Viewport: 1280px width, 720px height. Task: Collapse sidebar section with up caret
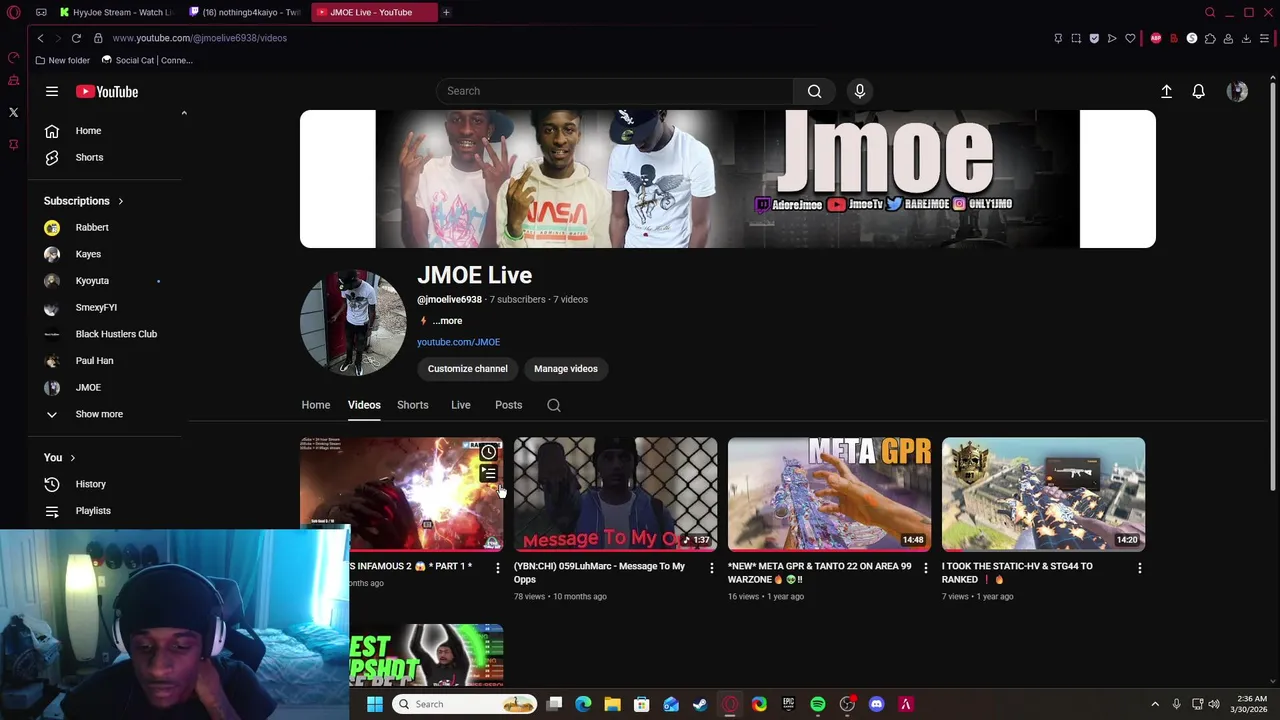[x=184, y=113]
